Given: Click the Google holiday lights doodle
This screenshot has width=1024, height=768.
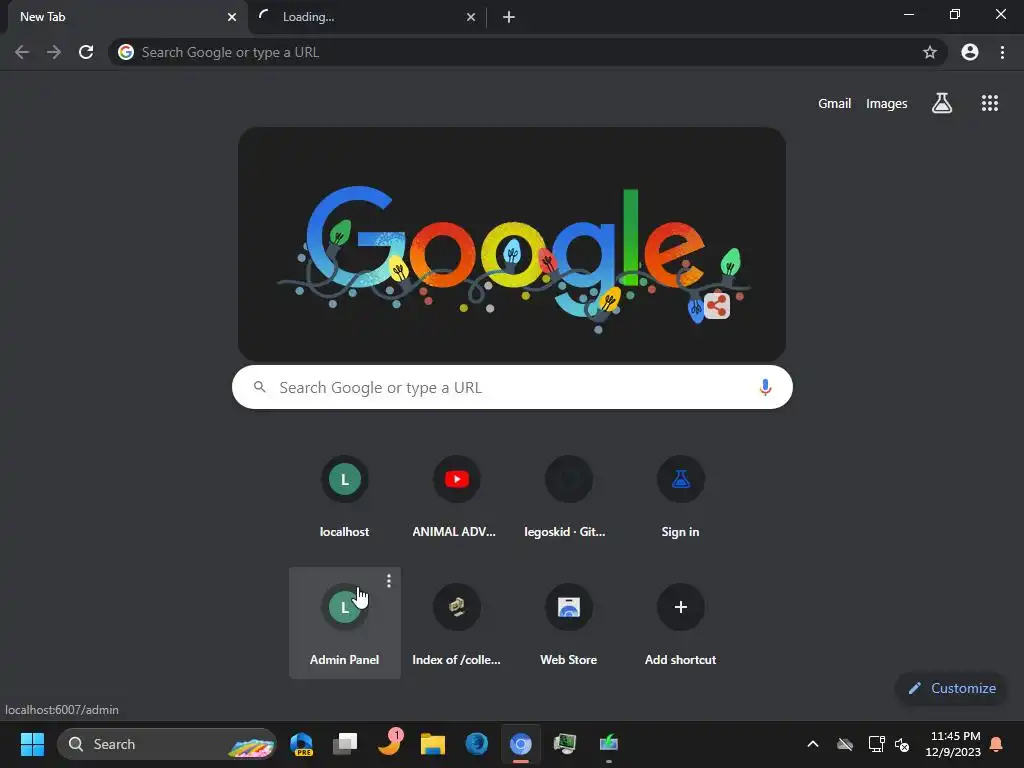Looking at the screenshot, I should pyautogui.click(x=512, y=244).
